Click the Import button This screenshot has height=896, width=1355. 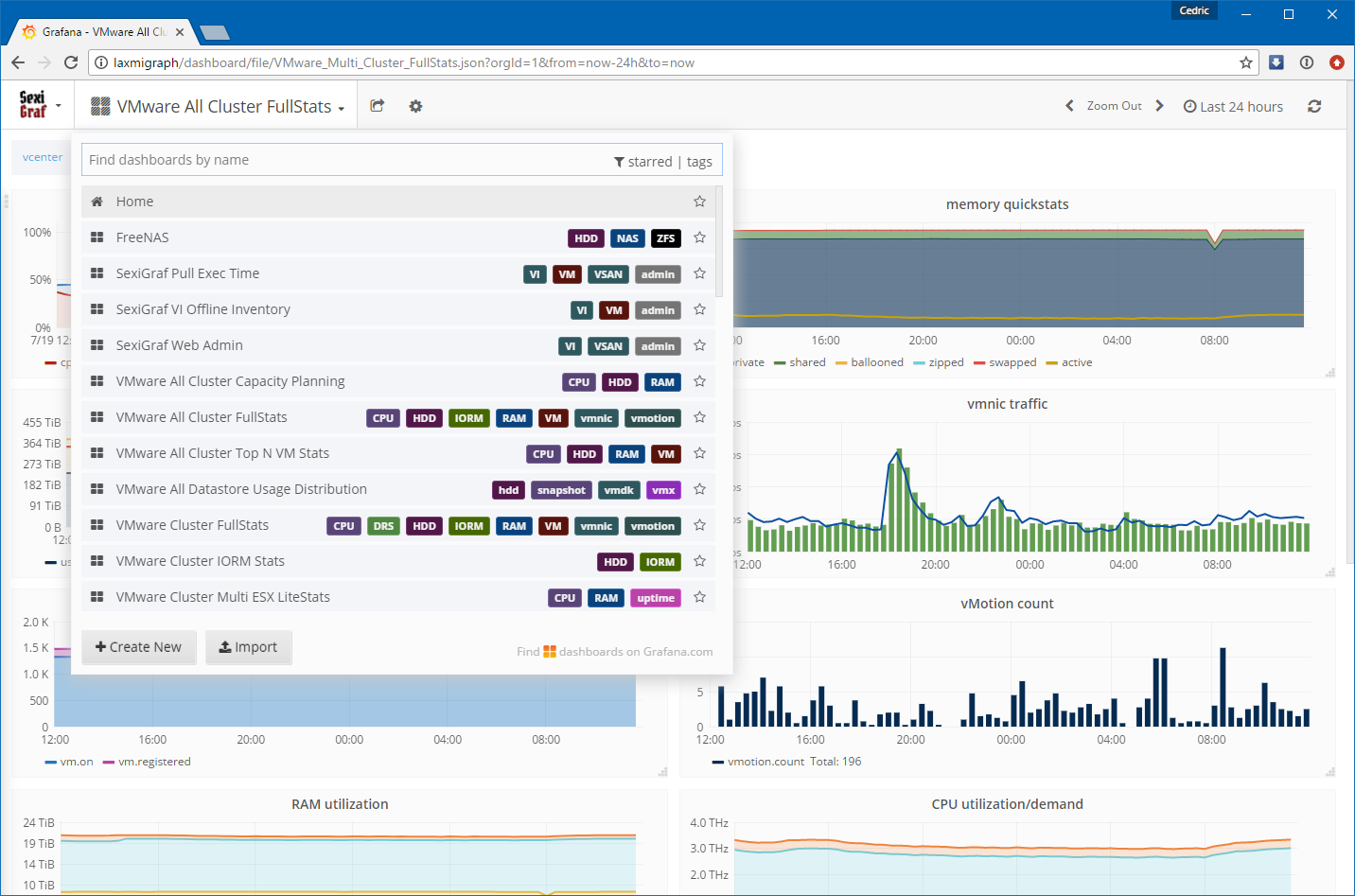(248, 647)
